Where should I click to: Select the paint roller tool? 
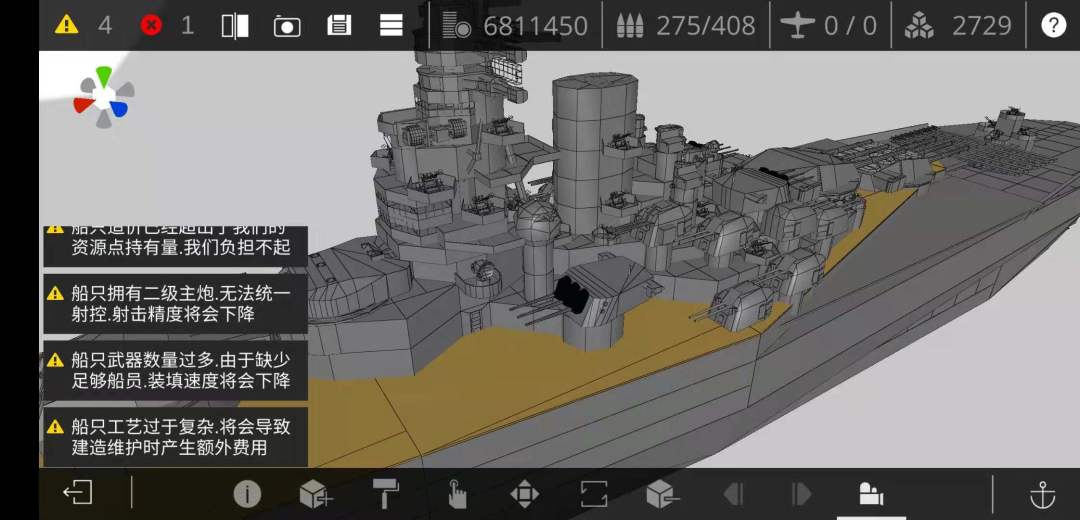(386, 494)
